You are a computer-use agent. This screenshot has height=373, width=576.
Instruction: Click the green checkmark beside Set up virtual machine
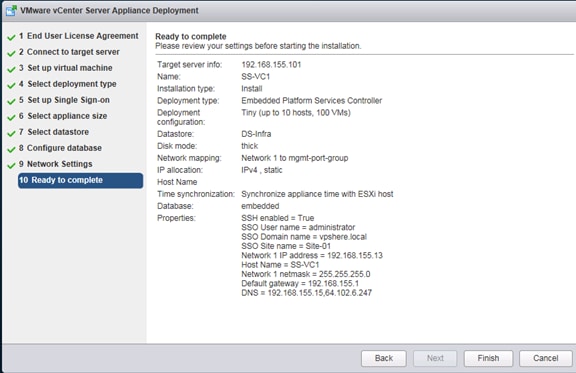click(11, 69)
